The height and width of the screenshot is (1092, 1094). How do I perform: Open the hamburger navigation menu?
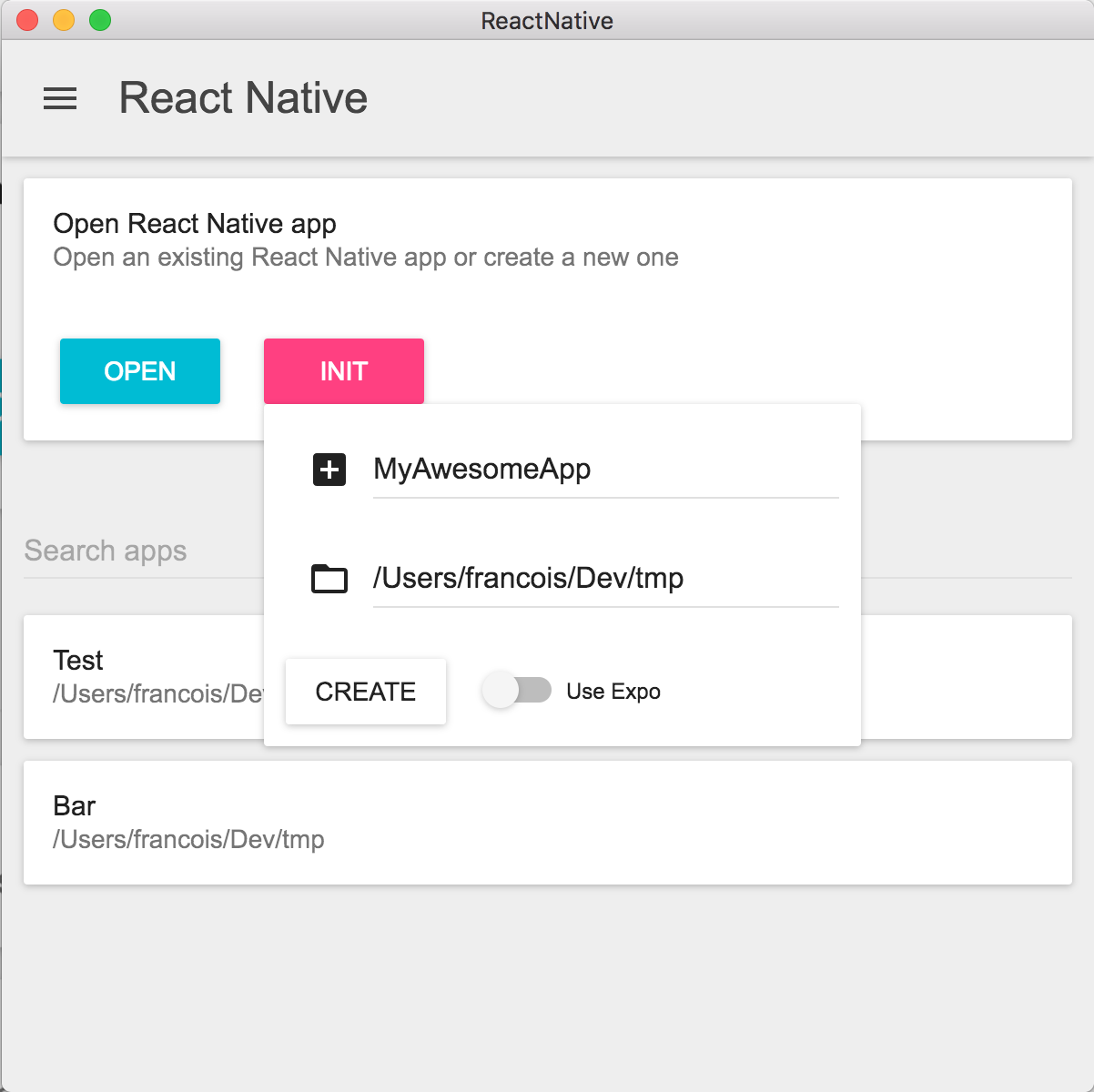tap(60, 98)
